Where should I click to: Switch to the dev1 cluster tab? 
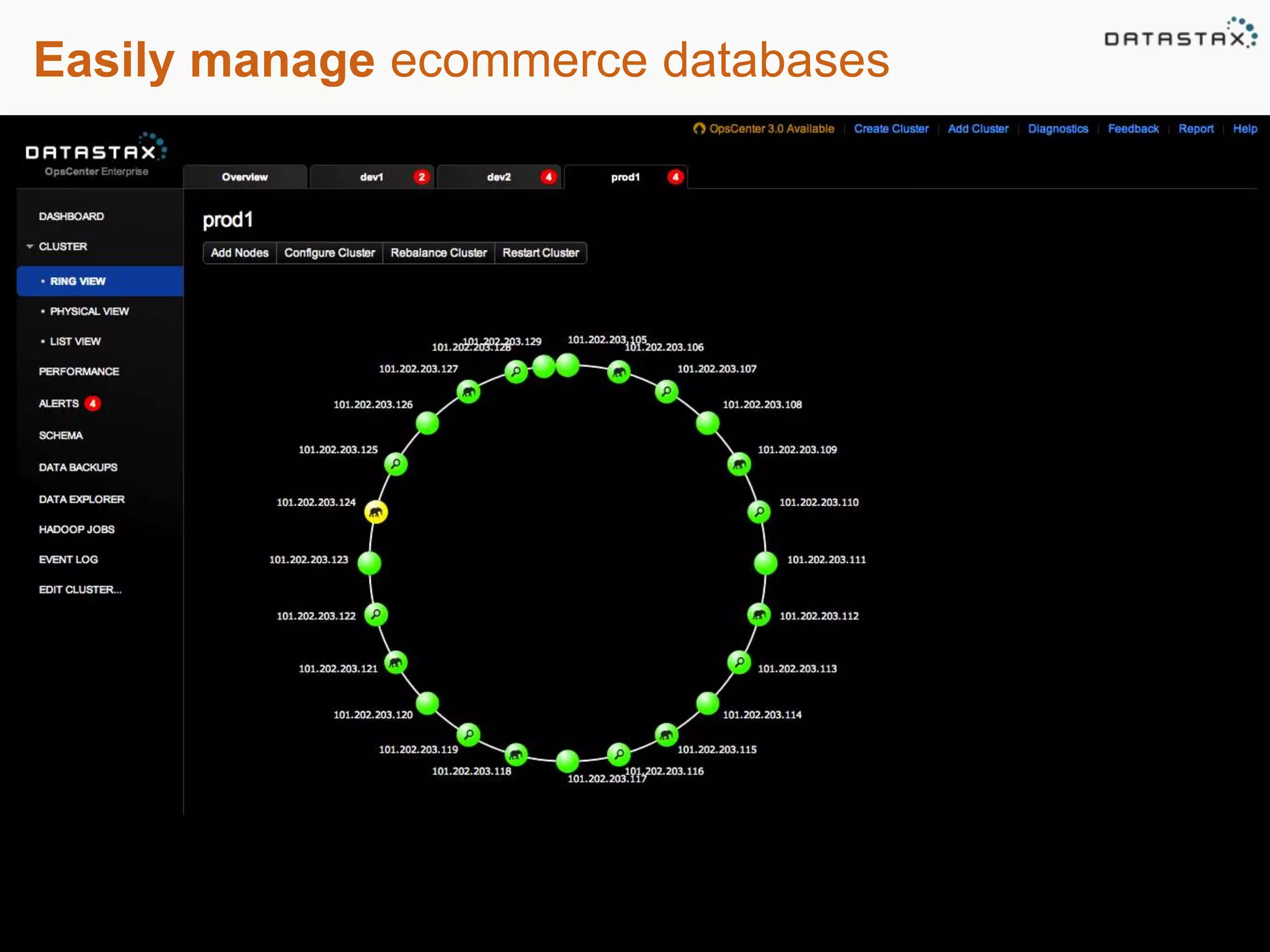(372, 177)
